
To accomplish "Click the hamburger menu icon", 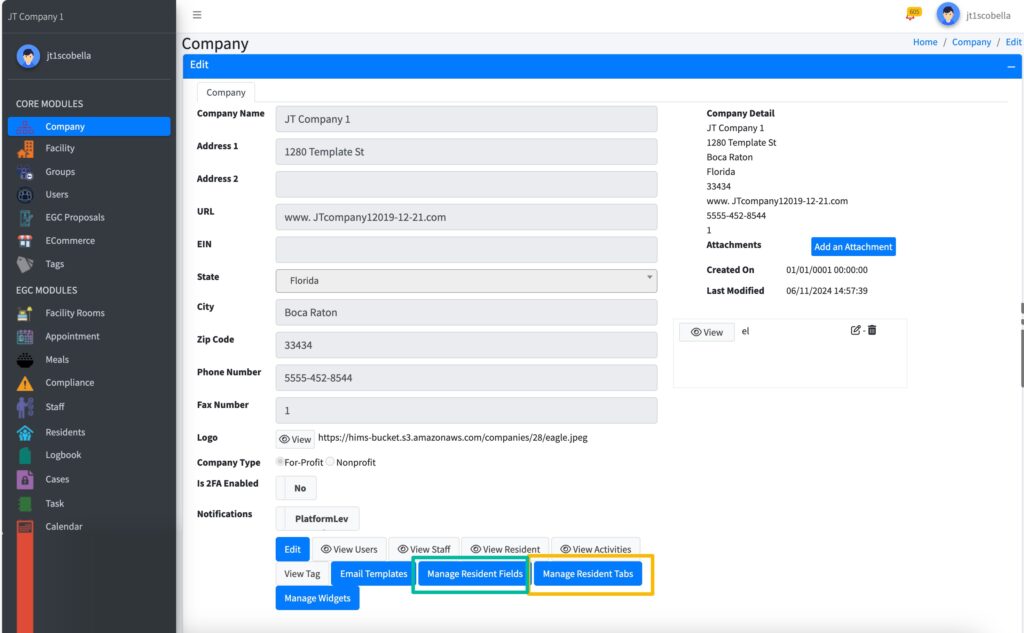I will pos(197,15).
